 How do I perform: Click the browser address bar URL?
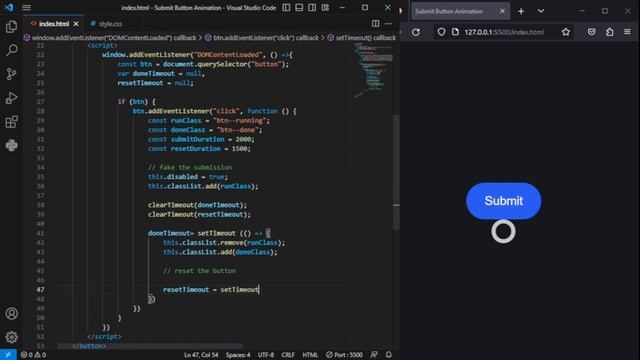pyautogui.click(x=504, y=32)
